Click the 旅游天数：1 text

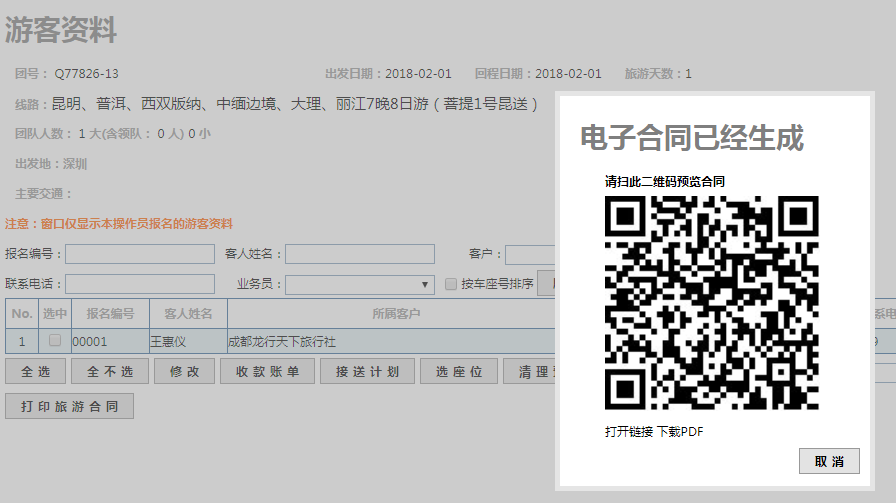[658, 74]
